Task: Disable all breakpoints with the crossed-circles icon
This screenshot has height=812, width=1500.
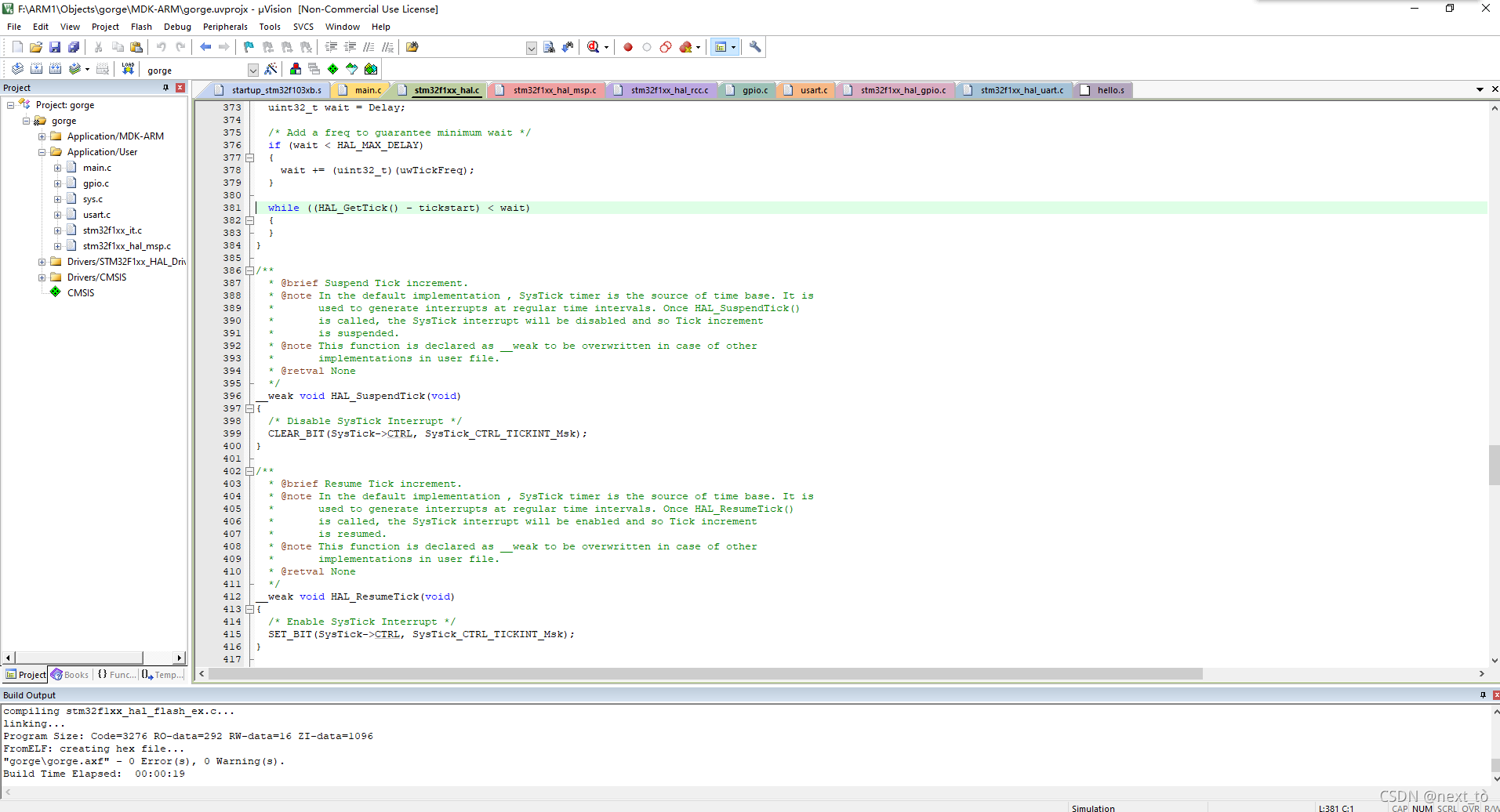Action: click(666, 47)
